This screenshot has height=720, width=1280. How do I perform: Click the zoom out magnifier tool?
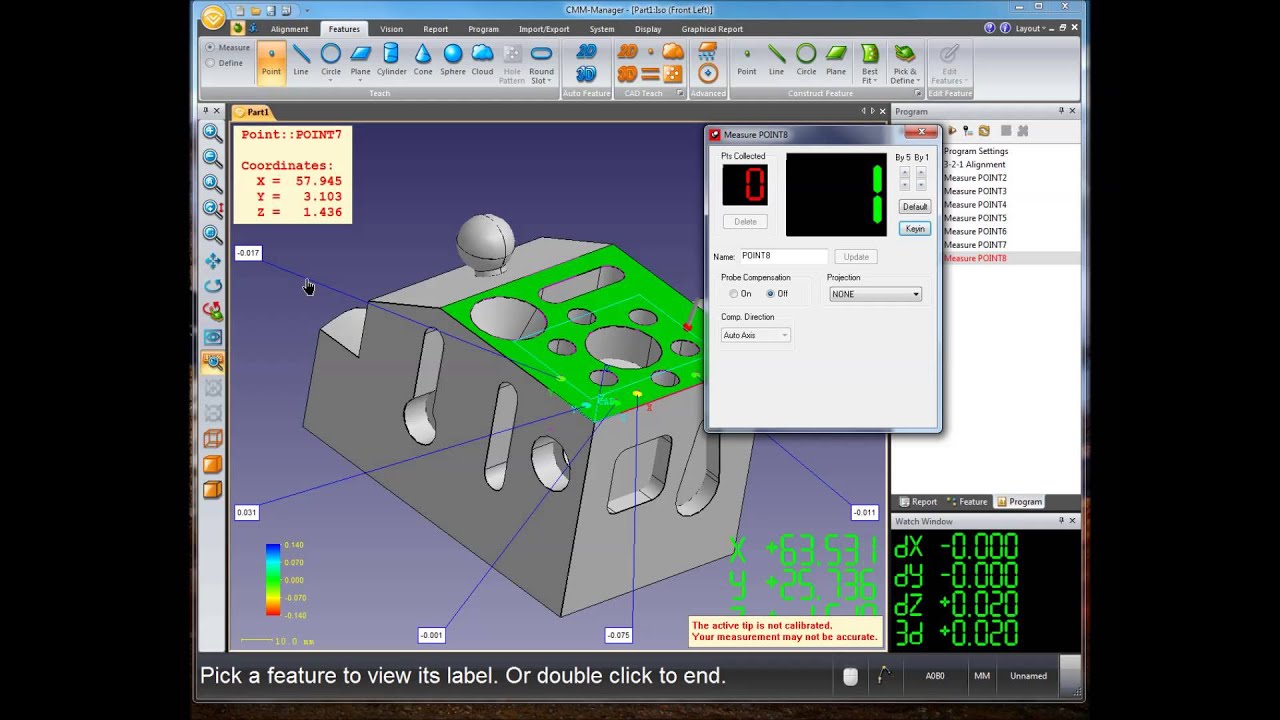pyautogui.click(x=213, y=158)
